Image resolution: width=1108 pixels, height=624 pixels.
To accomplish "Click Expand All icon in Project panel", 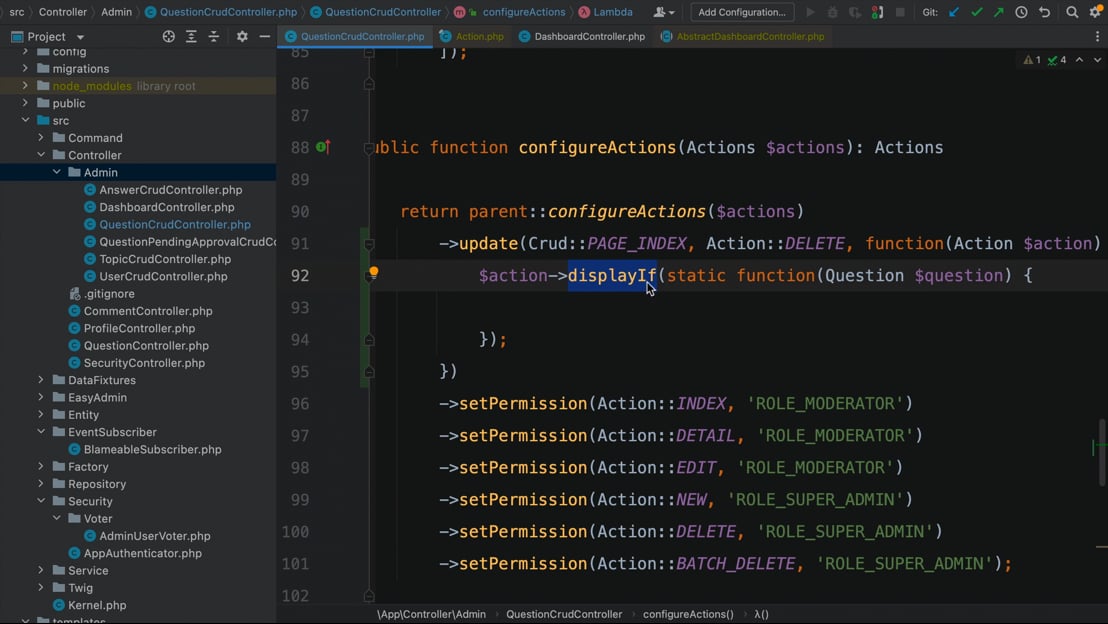I will pyautogui.click(x=191, y=37).
